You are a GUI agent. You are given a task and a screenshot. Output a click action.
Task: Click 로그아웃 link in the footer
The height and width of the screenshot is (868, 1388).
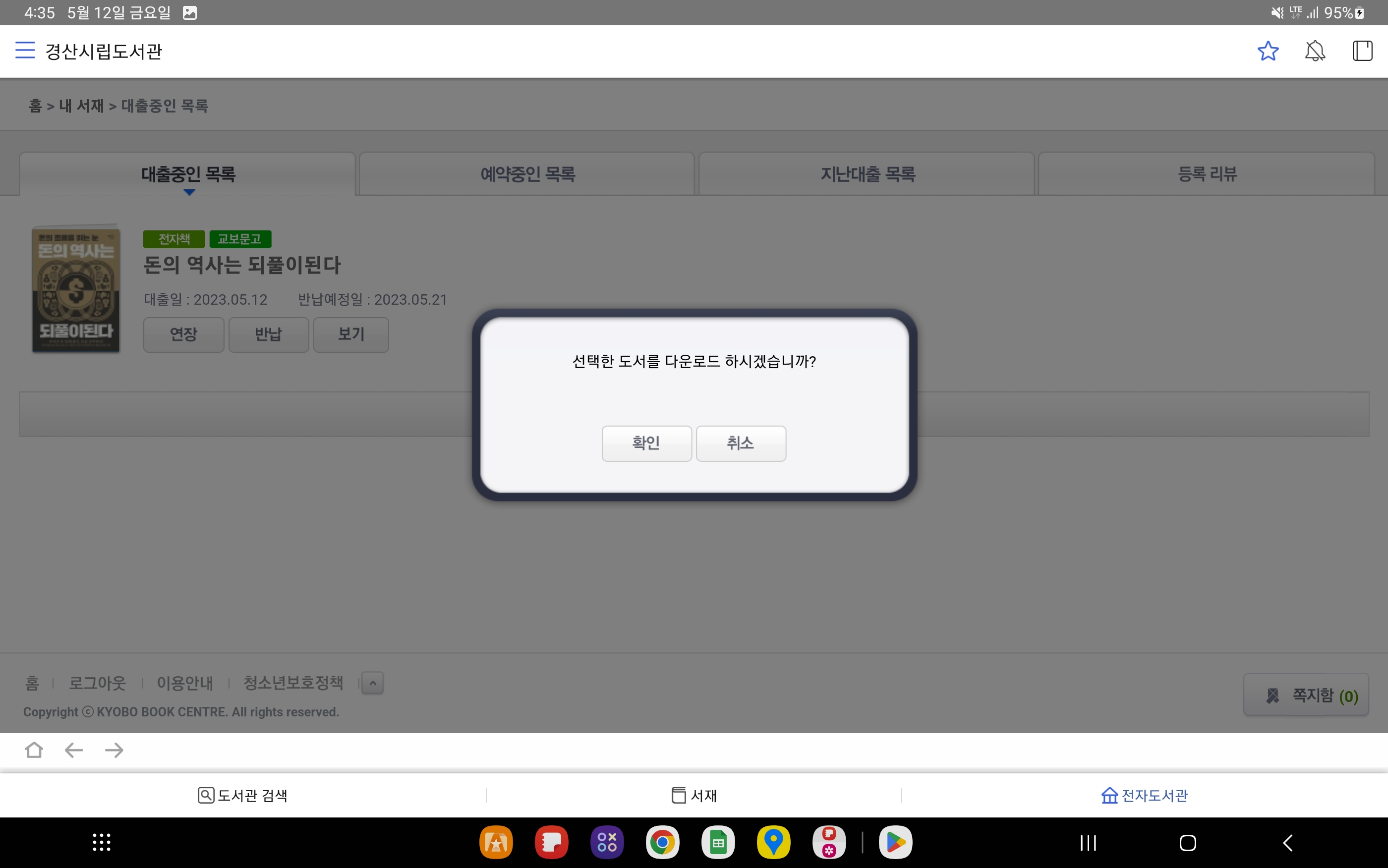(x=97, y=683)
